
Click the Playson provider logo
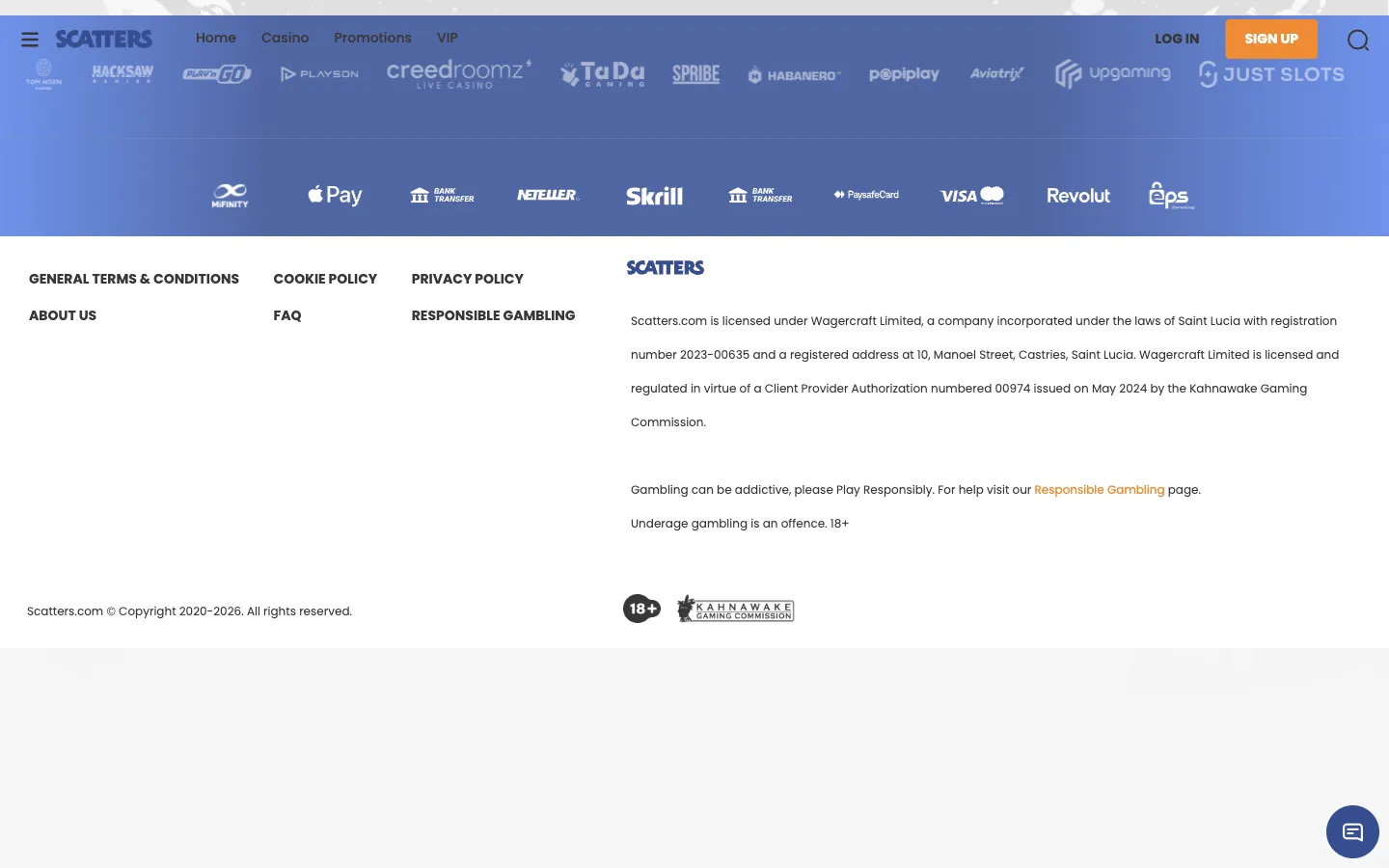(x=319, y=73)
